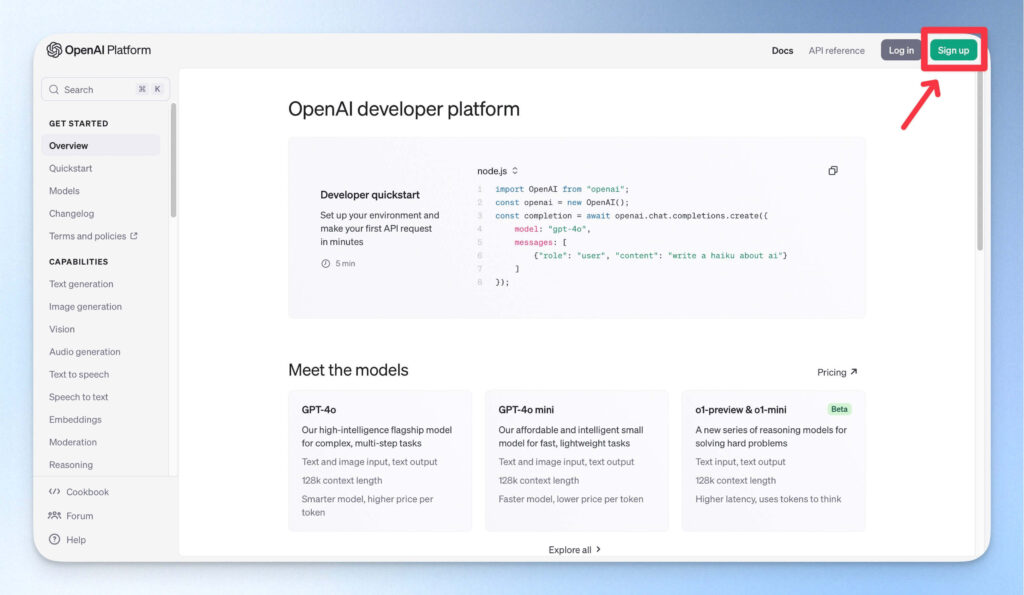Click the Meet the models heading
1024x595 pixels.
(348, 370)
